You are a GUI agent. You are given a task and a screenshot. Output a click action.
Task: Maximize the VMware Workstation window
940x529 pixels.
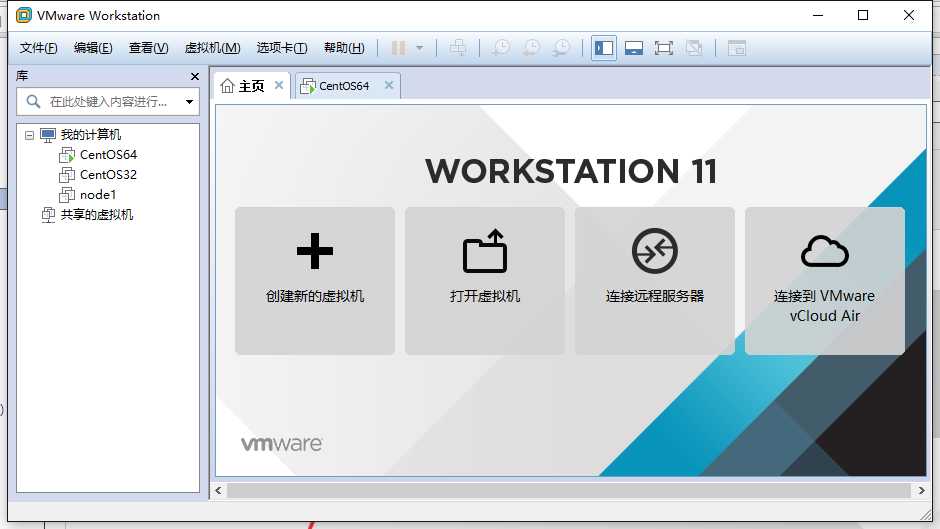coord(863,16)
